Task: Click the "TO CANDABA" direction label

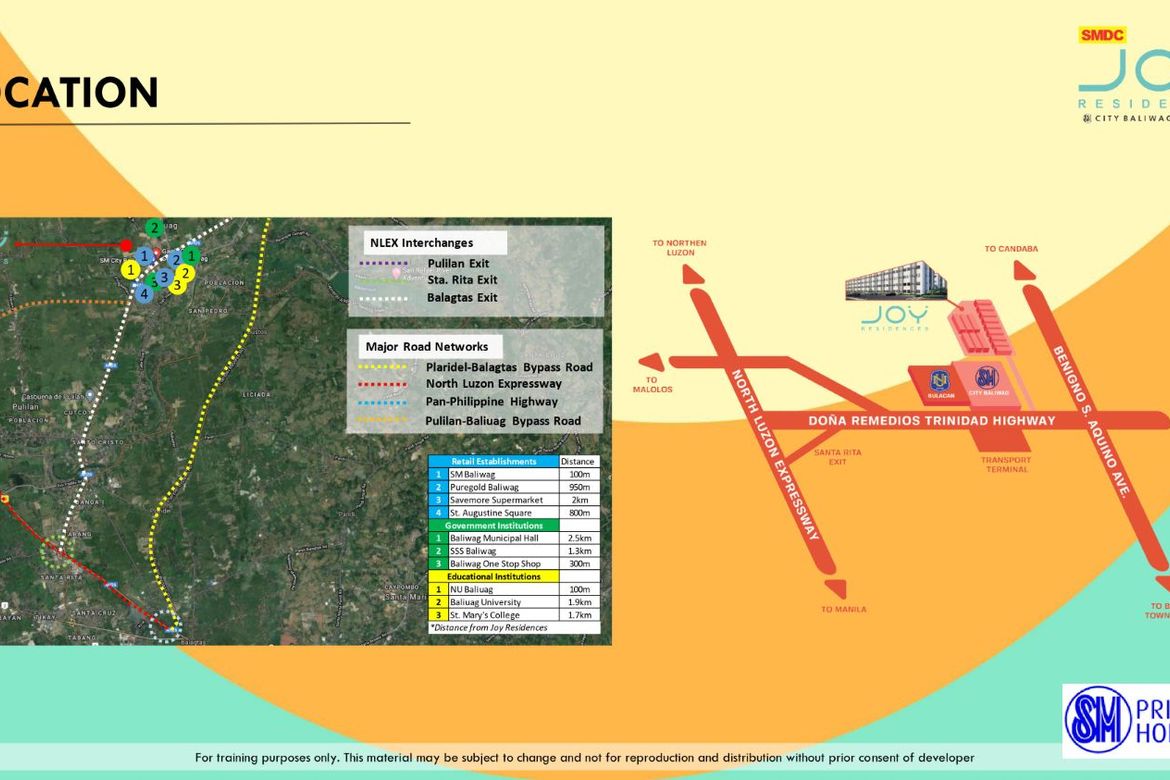Action: (x=1011, y=249)
